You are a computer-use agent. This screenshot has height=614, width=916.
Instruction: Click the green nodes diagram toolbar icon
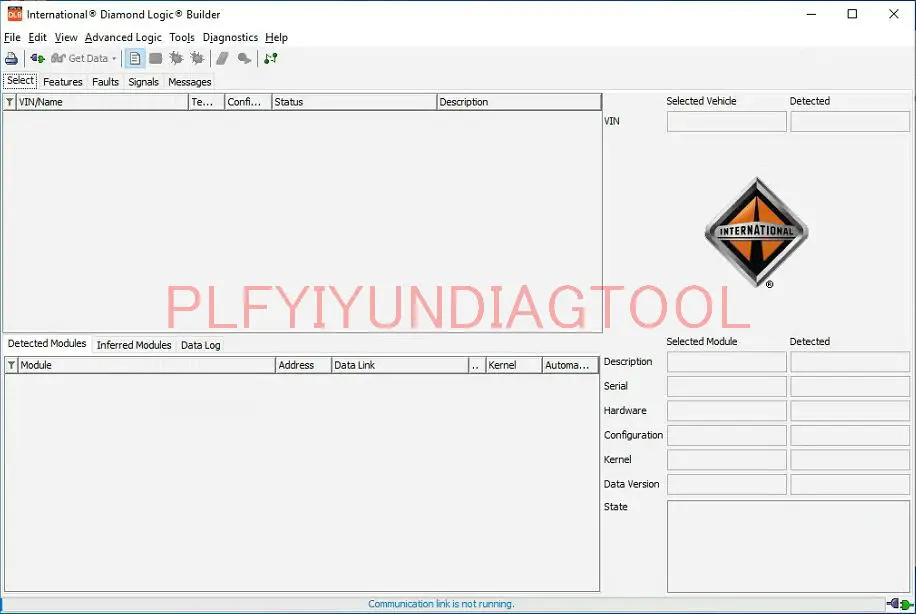point(270,58)
